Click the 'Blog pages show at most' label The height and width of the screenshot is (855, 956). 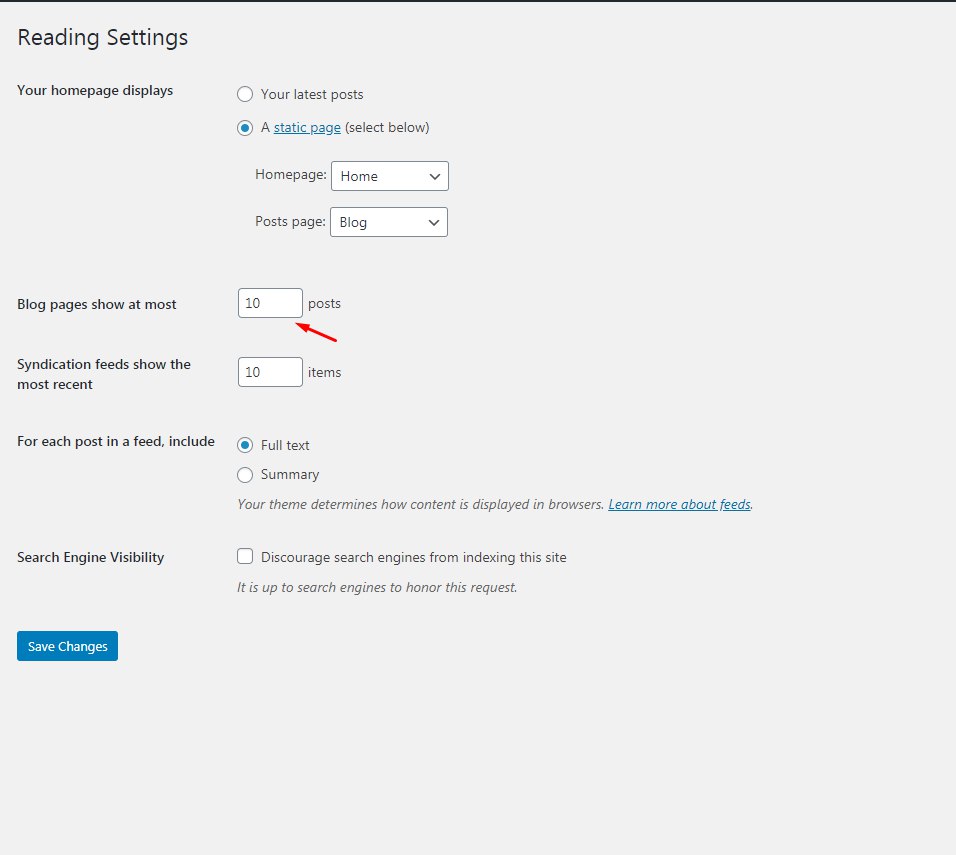click(x=96, y=304)
